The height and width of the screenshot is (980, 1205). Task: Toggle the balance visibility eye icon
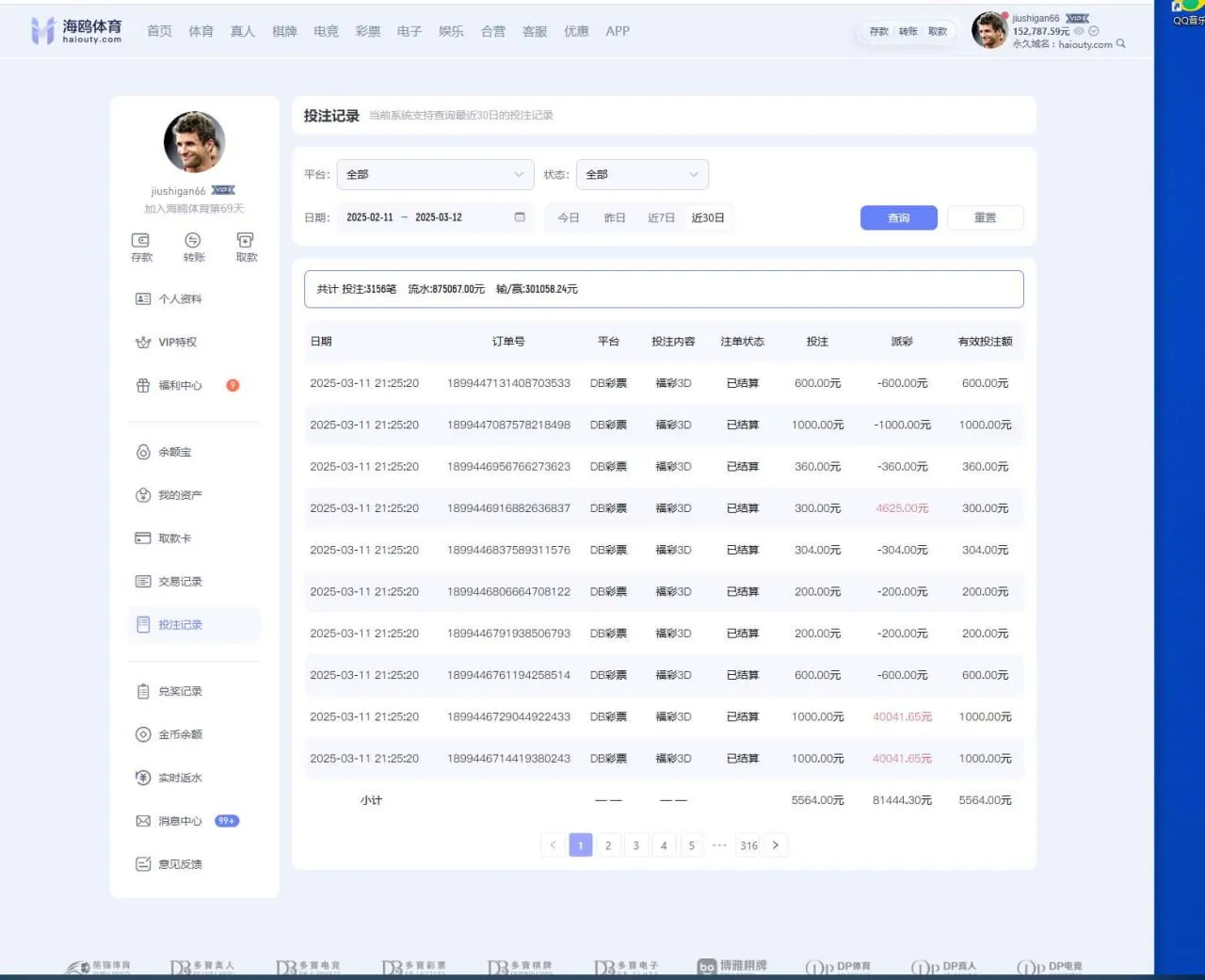tap(1079, 31)
